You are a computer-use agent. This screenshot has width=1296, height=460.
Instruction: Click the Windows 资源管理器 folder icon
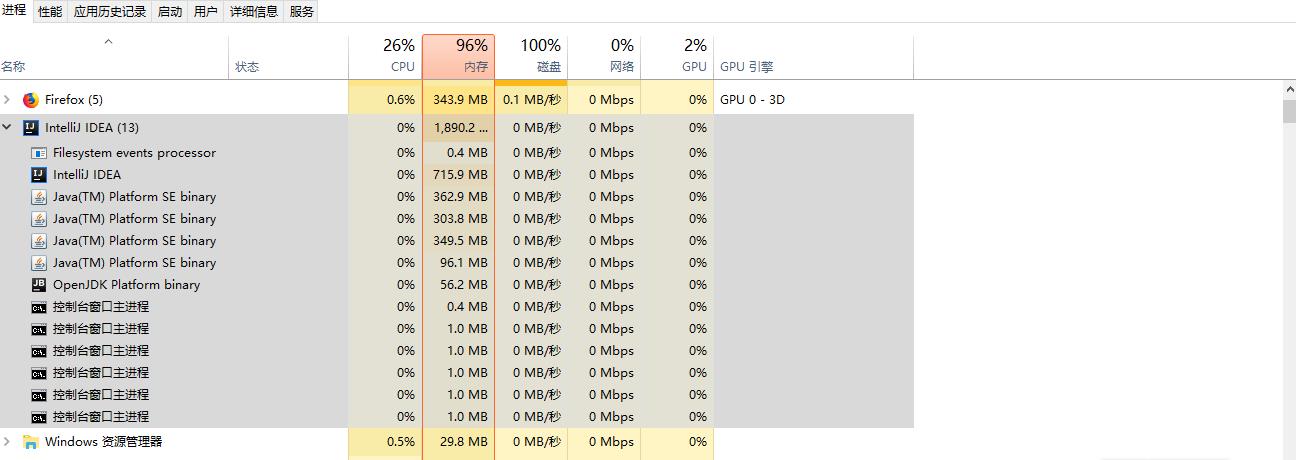(30, 442)
